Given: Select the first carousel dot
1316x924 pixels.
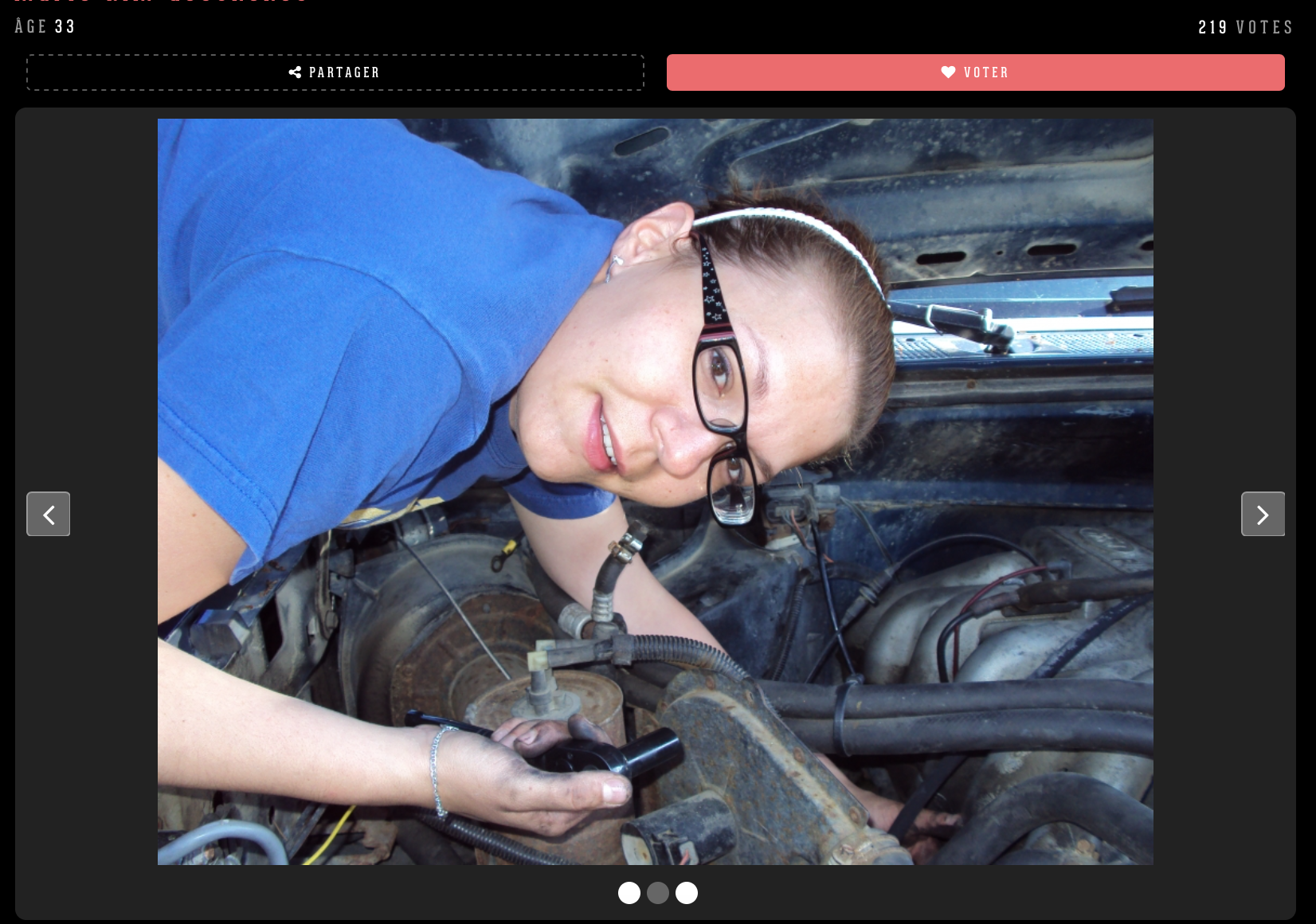Looking at the screenshot, I should [629, 893].
